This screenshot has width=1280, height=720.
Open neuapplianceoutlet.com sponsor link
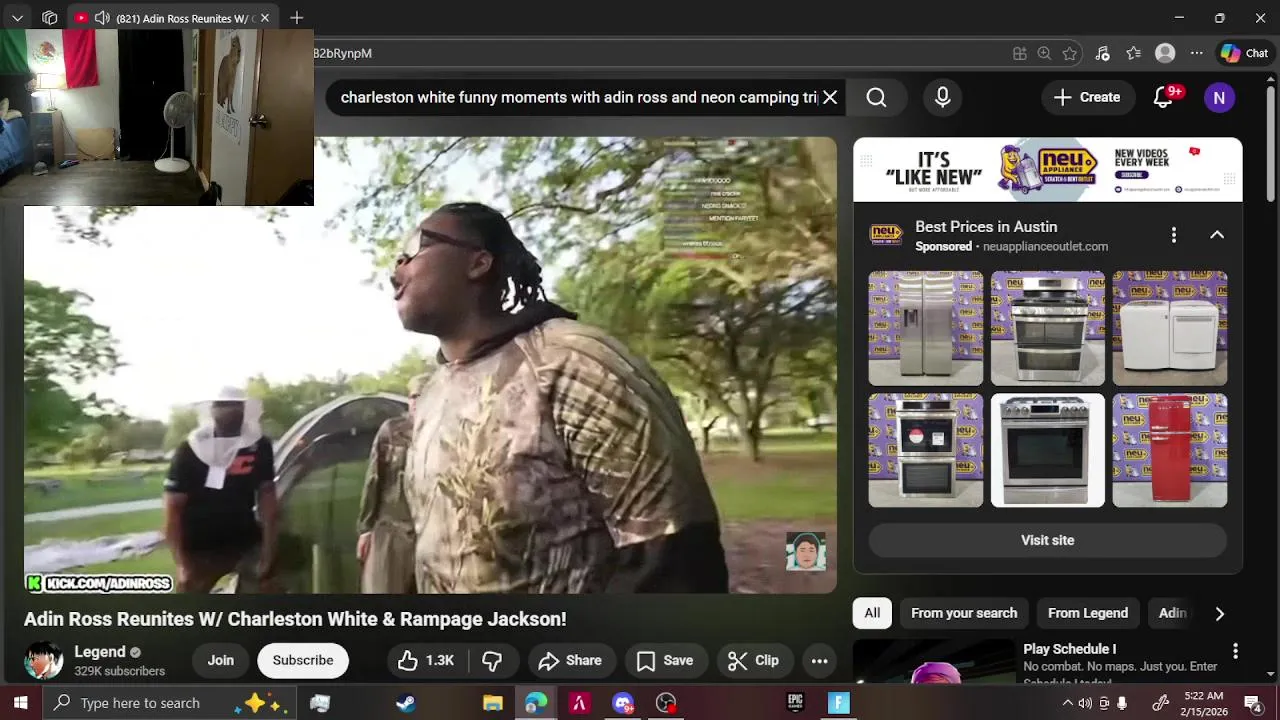[x=1045, y=246]
